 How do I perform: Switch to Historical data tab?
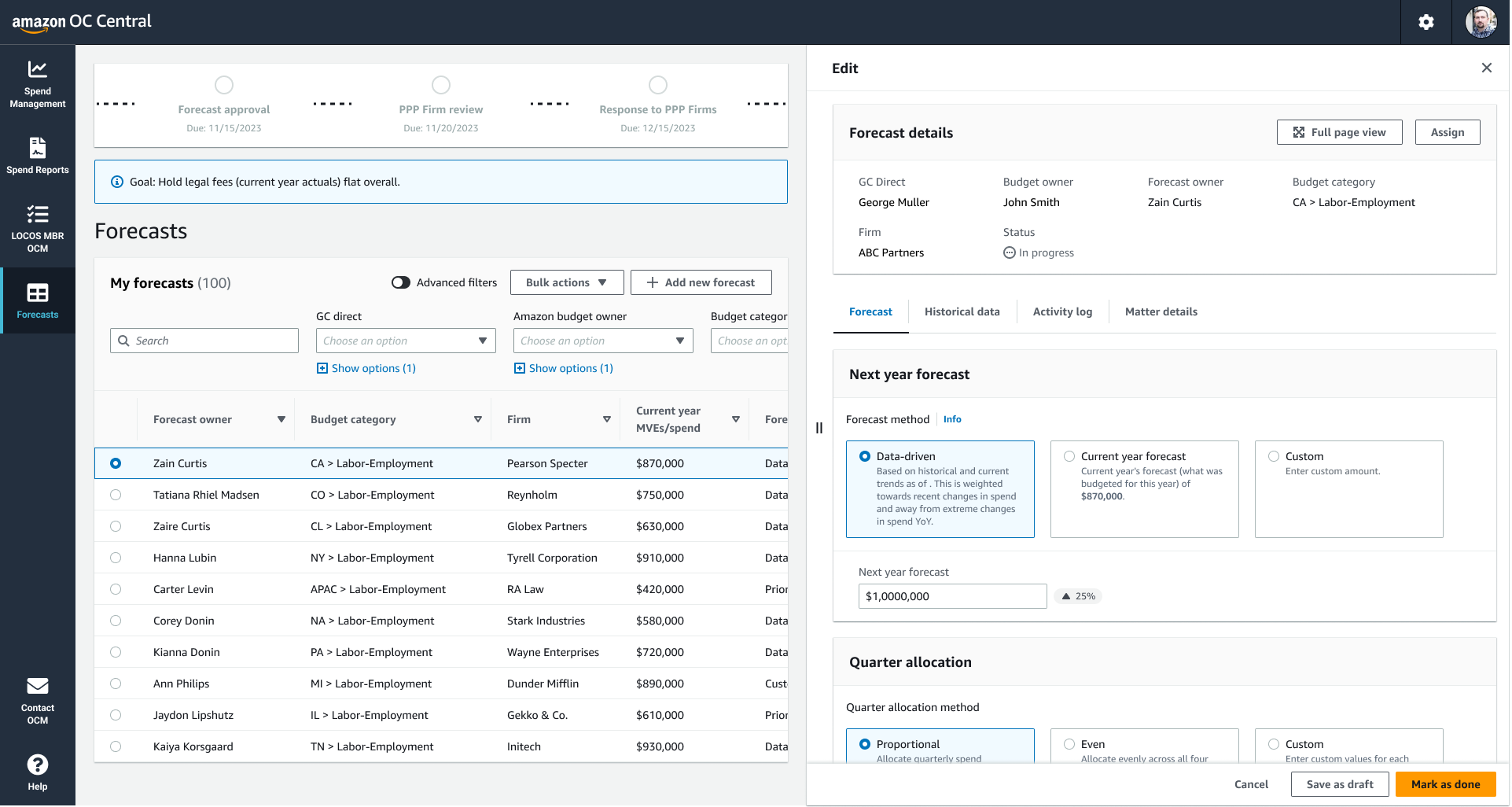(x=962, y=311)
